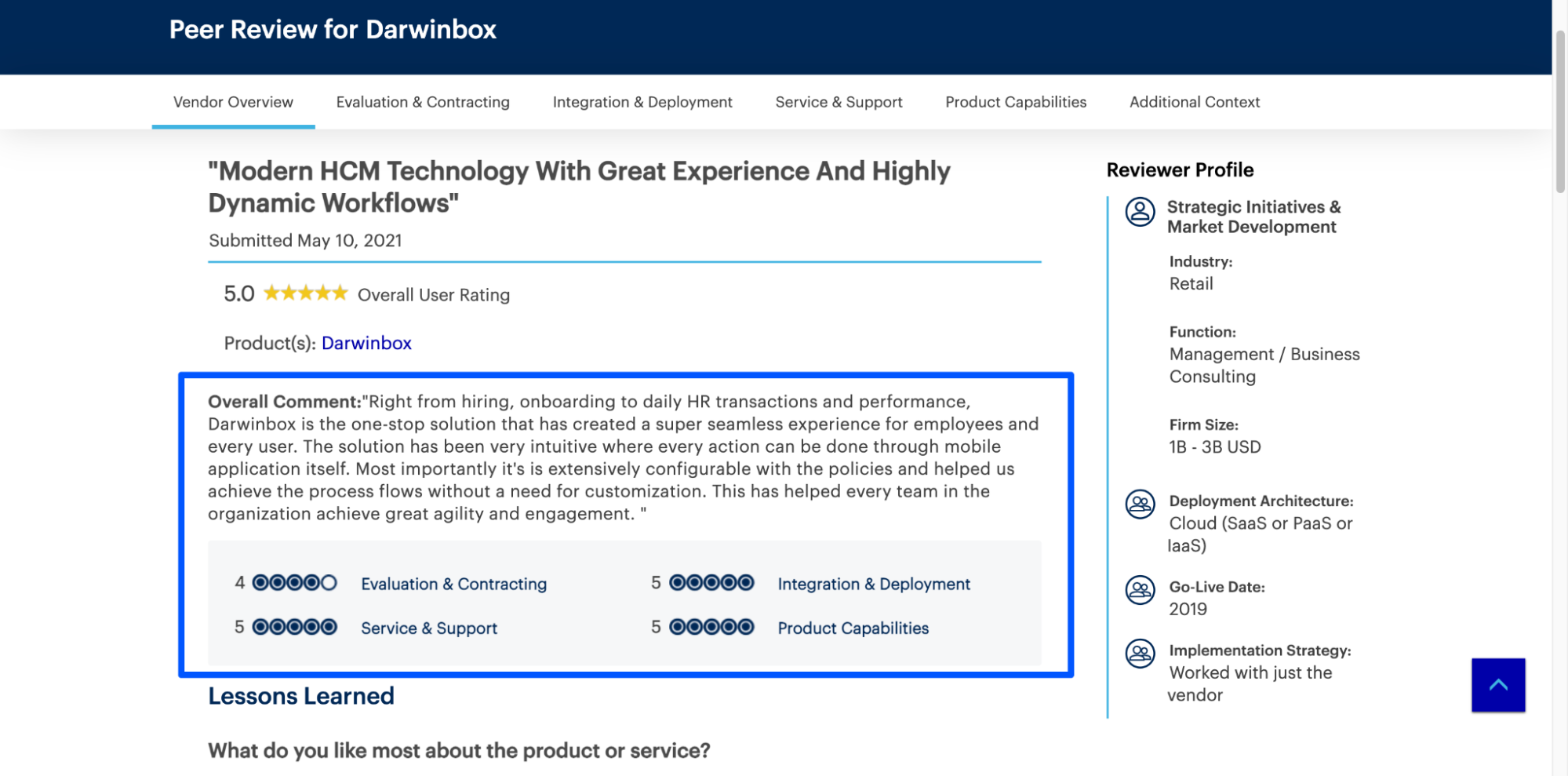
Task: Select the empty fifth circle for Evaluation & Contracting
Action: pyautogui.click(x=329, y=583)
